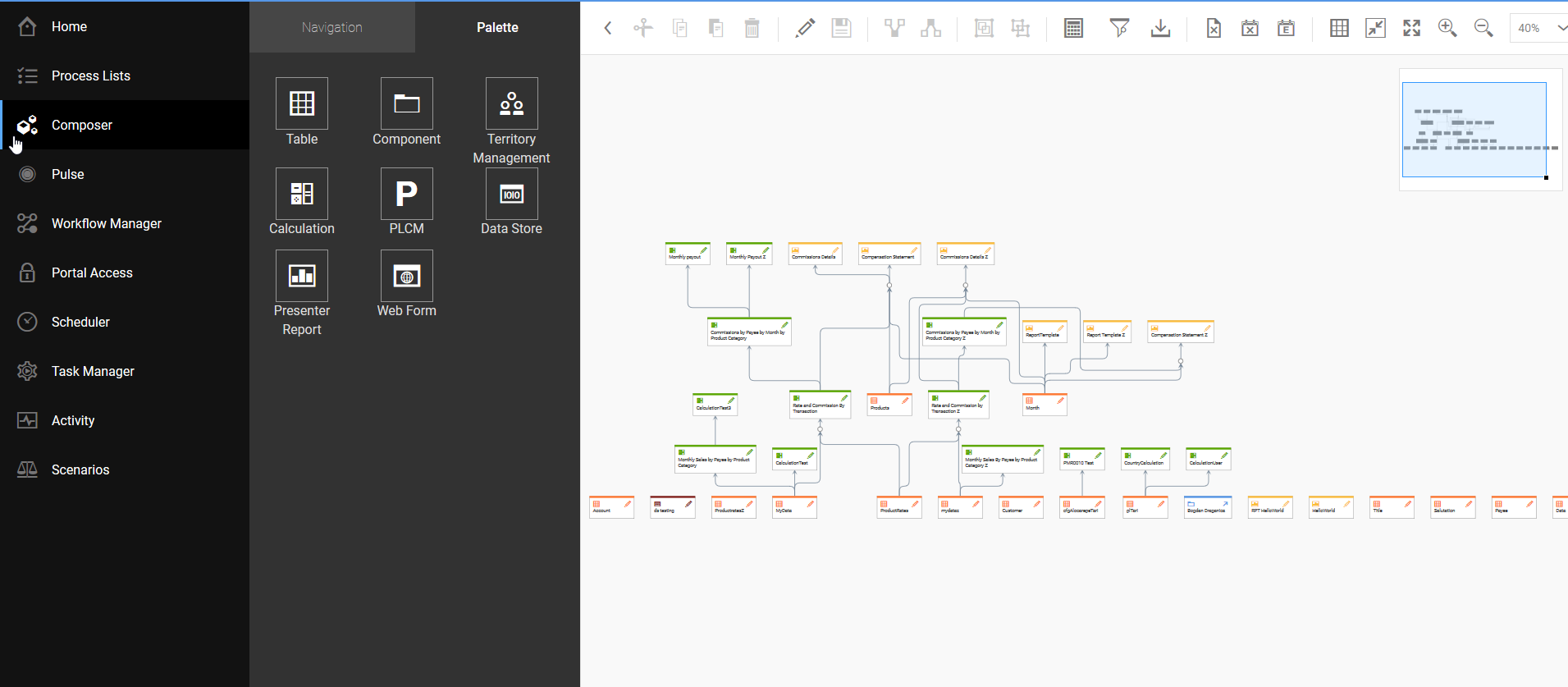Image resolution: width=1568 pixels, height=687 pixels.
Task: Choose the Data Store palette icon
Action: (511, 194)
